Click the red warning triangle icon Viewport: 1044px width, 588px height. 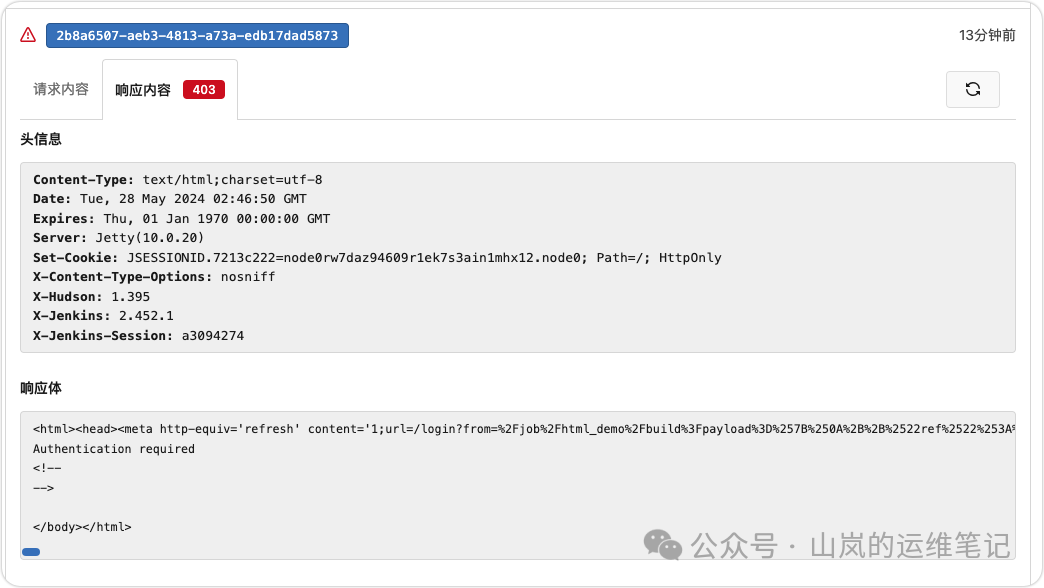coord(27,34)
